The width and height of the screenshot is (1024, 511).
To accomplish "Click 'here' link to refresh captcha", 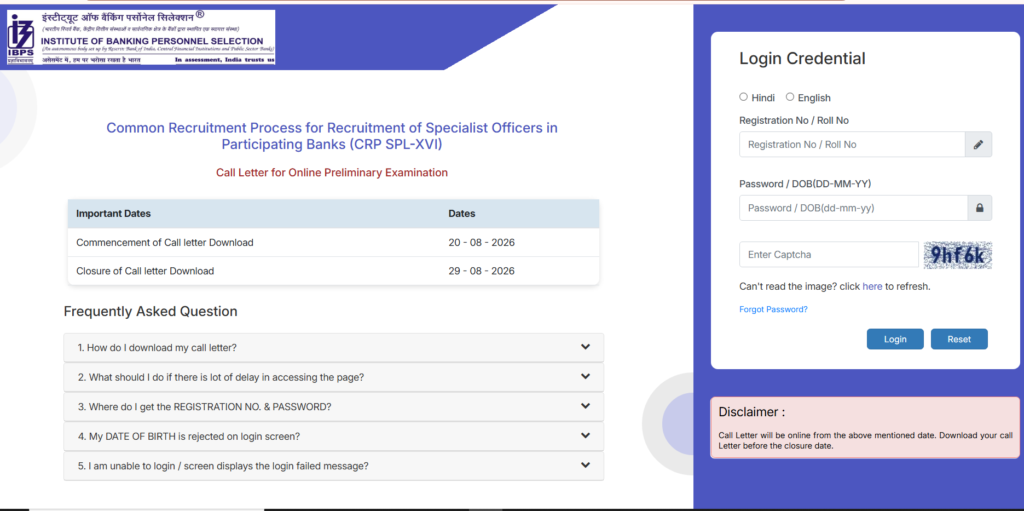I will tap(872, 286).
